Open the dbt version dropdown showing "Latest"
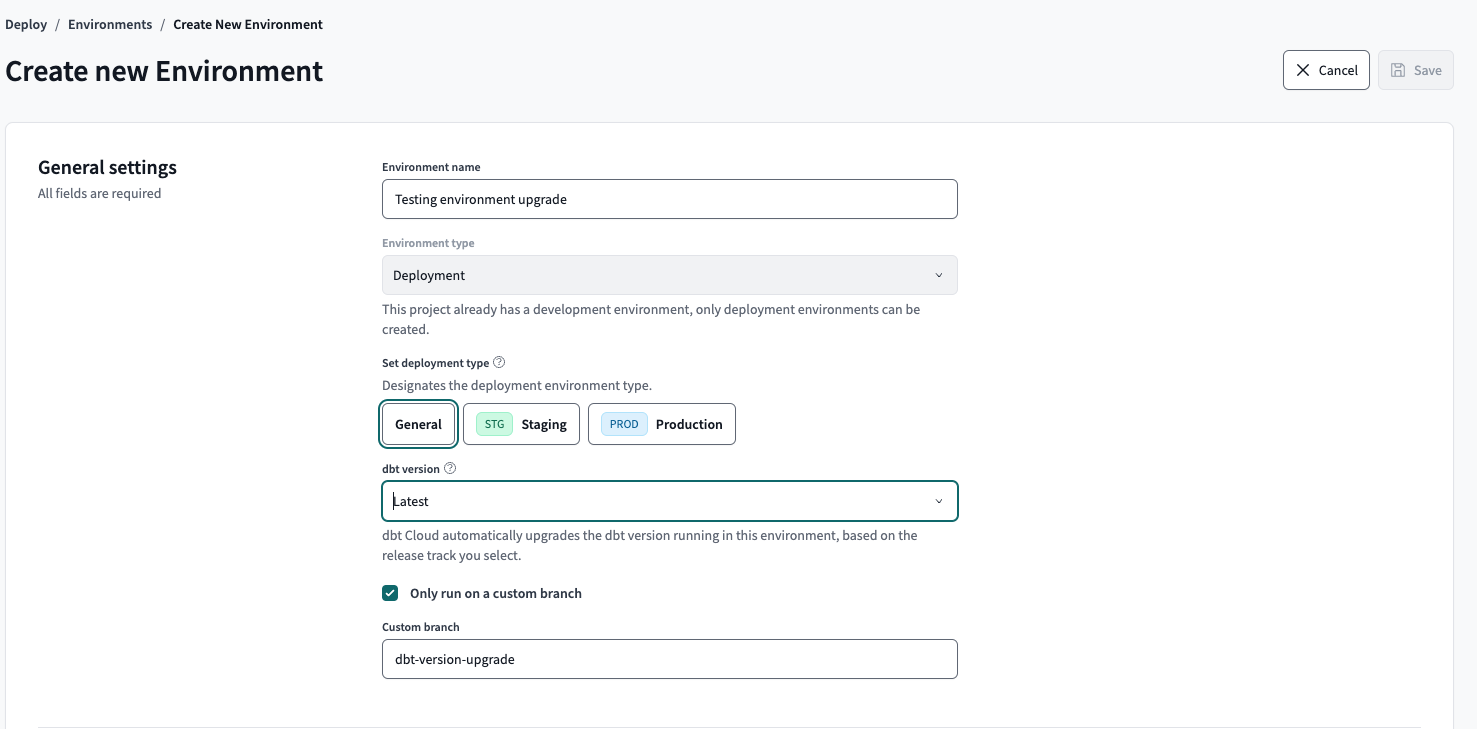The height and width of the screenshot is (729, 1477). click(669, 500)
